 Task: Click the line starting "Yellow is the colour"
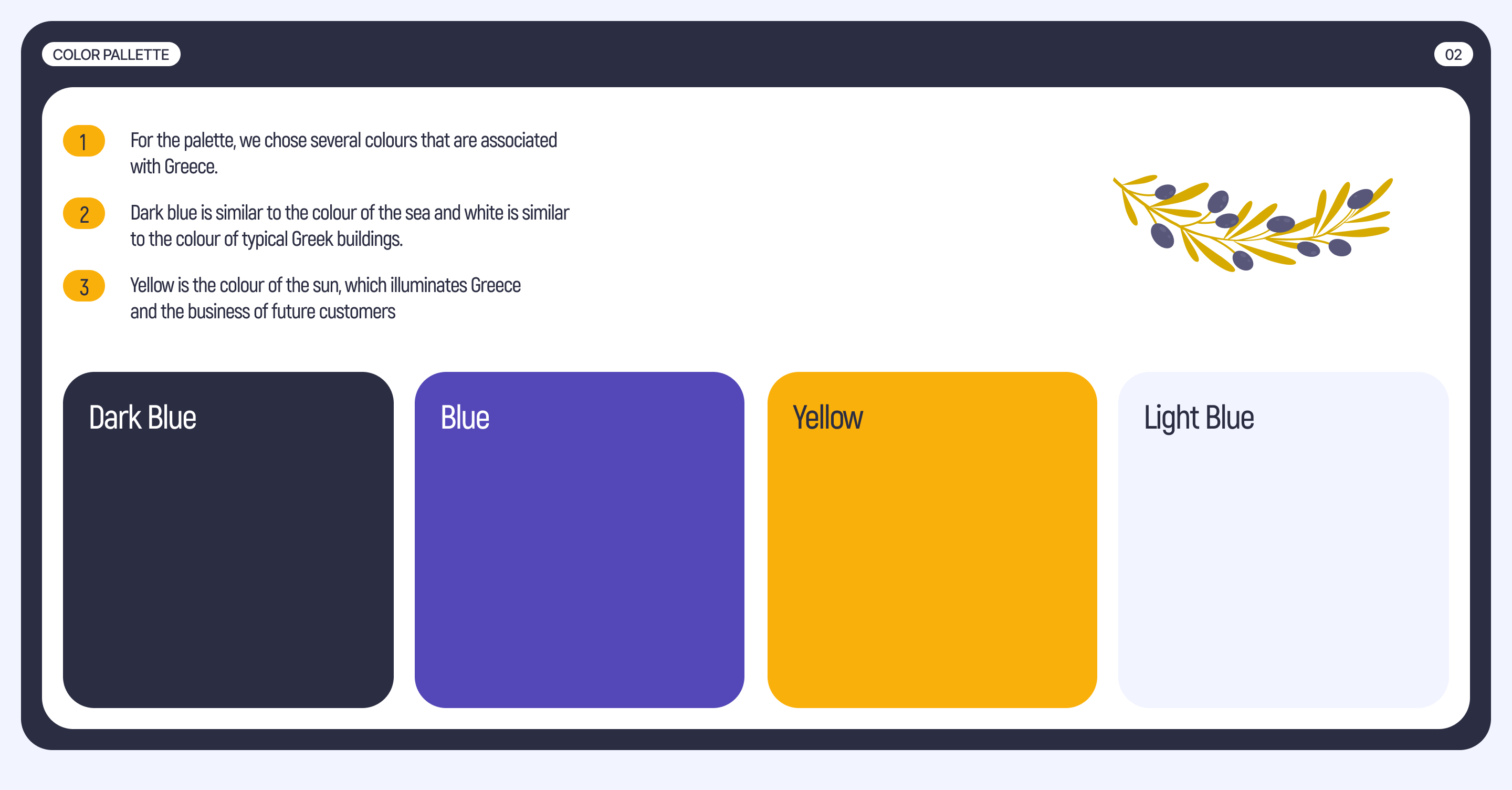(x=325, y=285)
